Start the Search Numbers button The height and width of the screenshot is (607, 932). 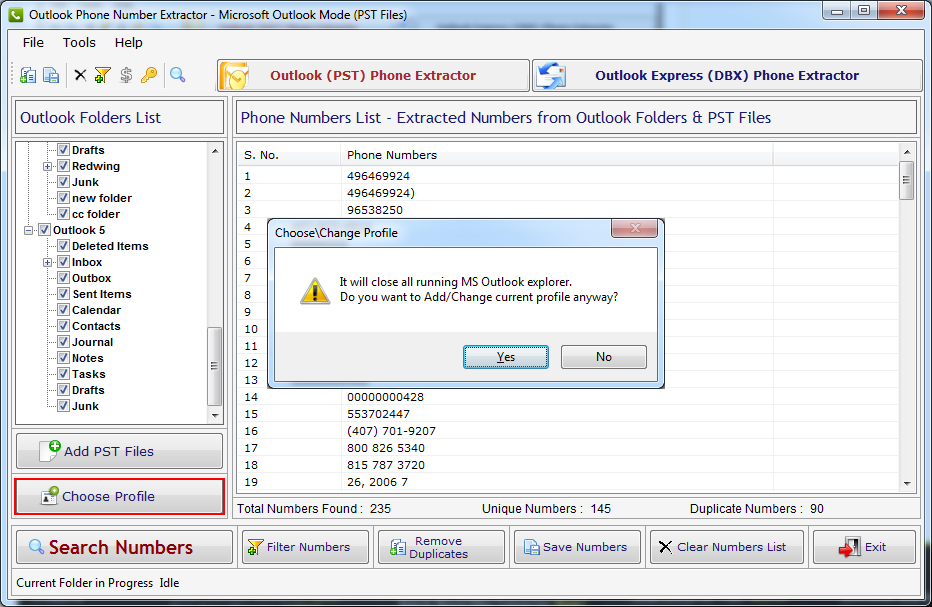point(124,547)
